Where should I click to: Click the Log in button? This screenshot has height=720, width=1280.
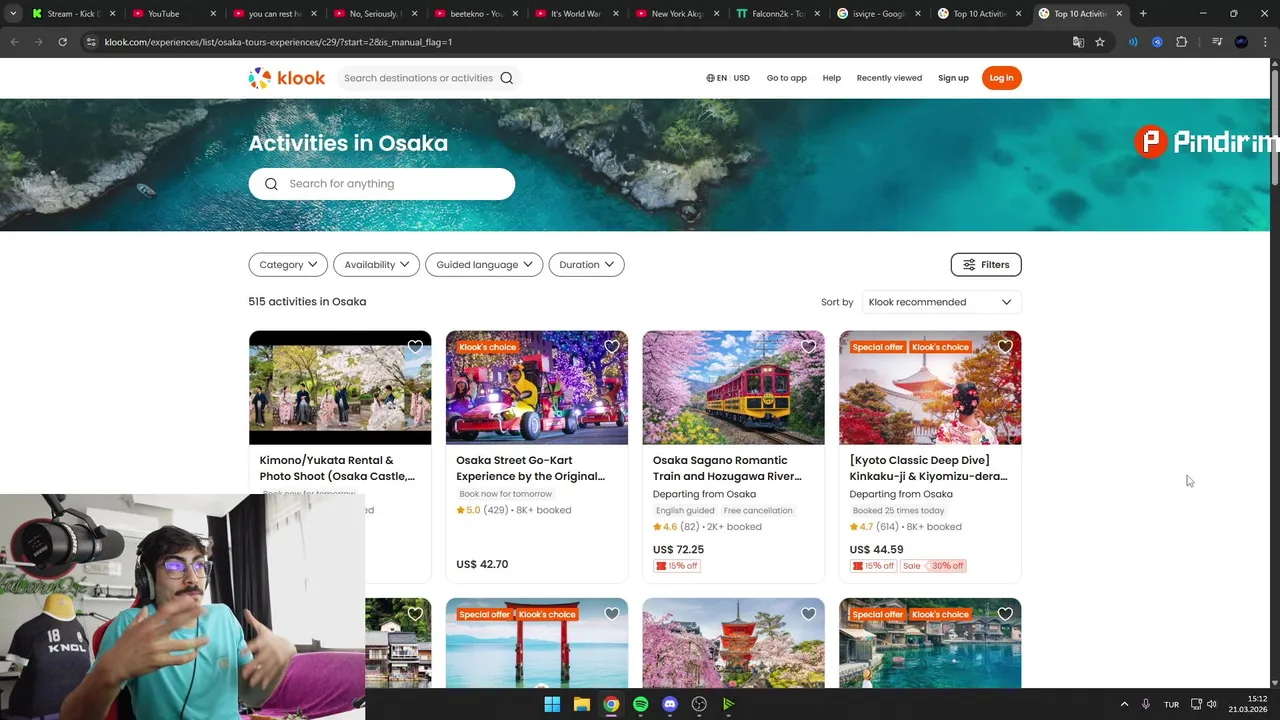tap(1001, 78)
